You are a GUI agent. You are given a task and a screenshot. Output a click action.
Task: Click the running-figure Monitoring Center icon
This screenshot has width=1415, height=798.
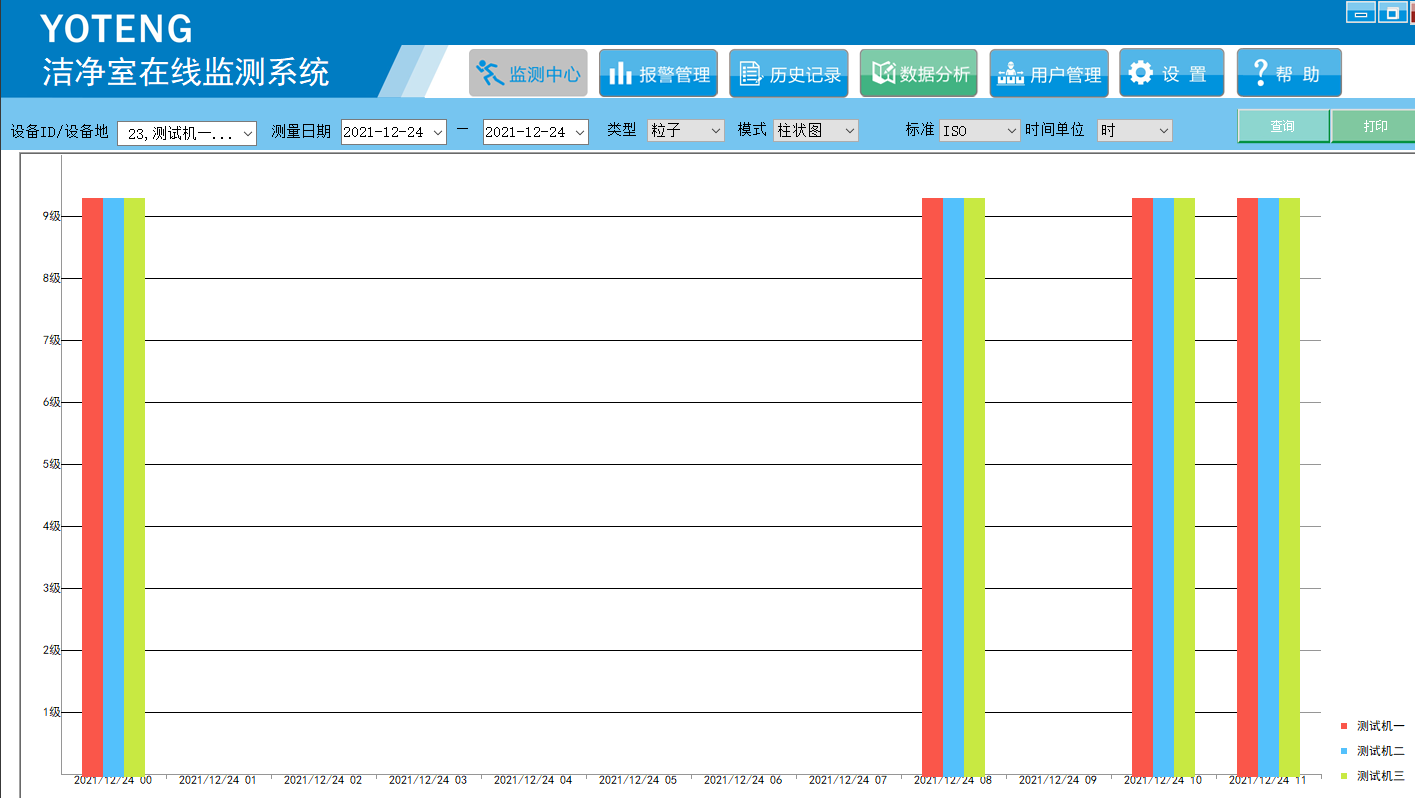(489, 73)
